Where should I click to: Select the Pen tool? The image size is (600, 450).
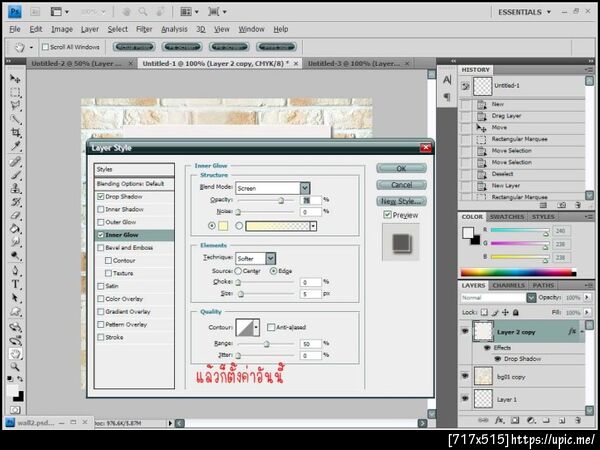15,271
